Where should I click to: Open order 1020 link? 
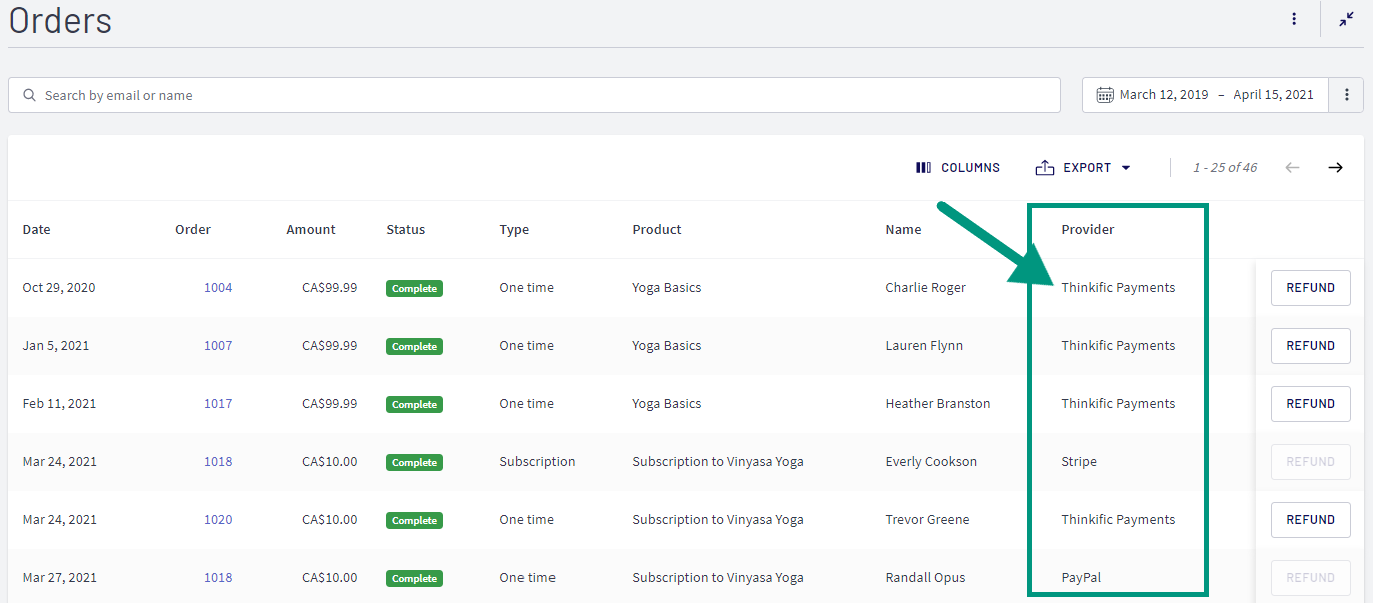click(218, 520)
